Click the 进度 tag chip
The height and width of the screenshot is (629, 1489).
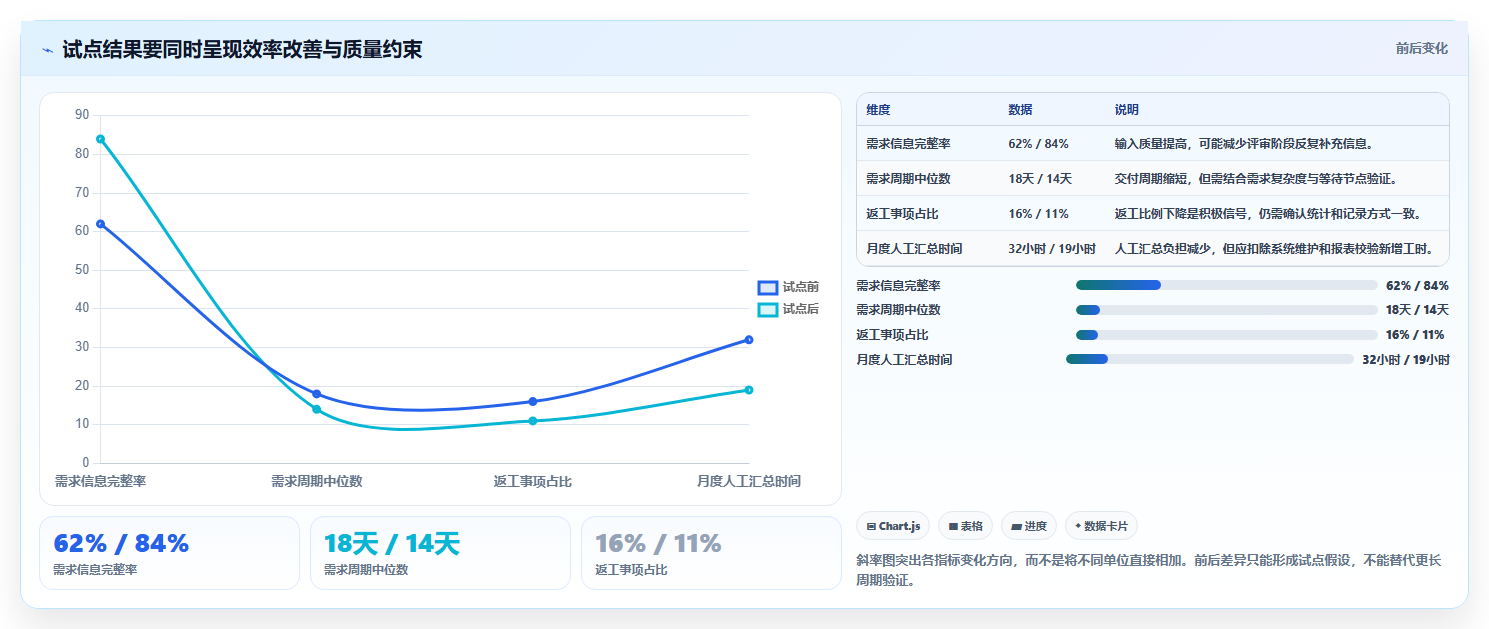(1029, 526)
